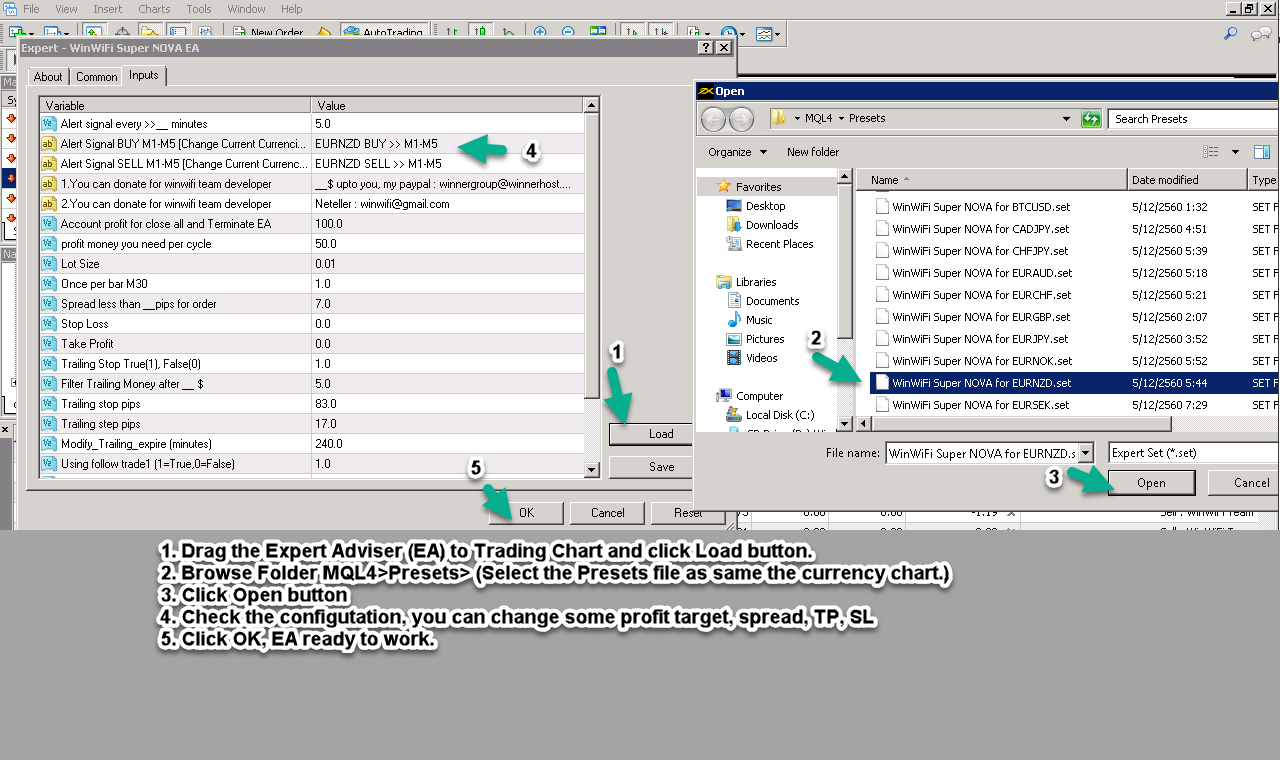Expand the address bar history dropdown
Screen dimensions: 1280x760
coord(1067,119)
